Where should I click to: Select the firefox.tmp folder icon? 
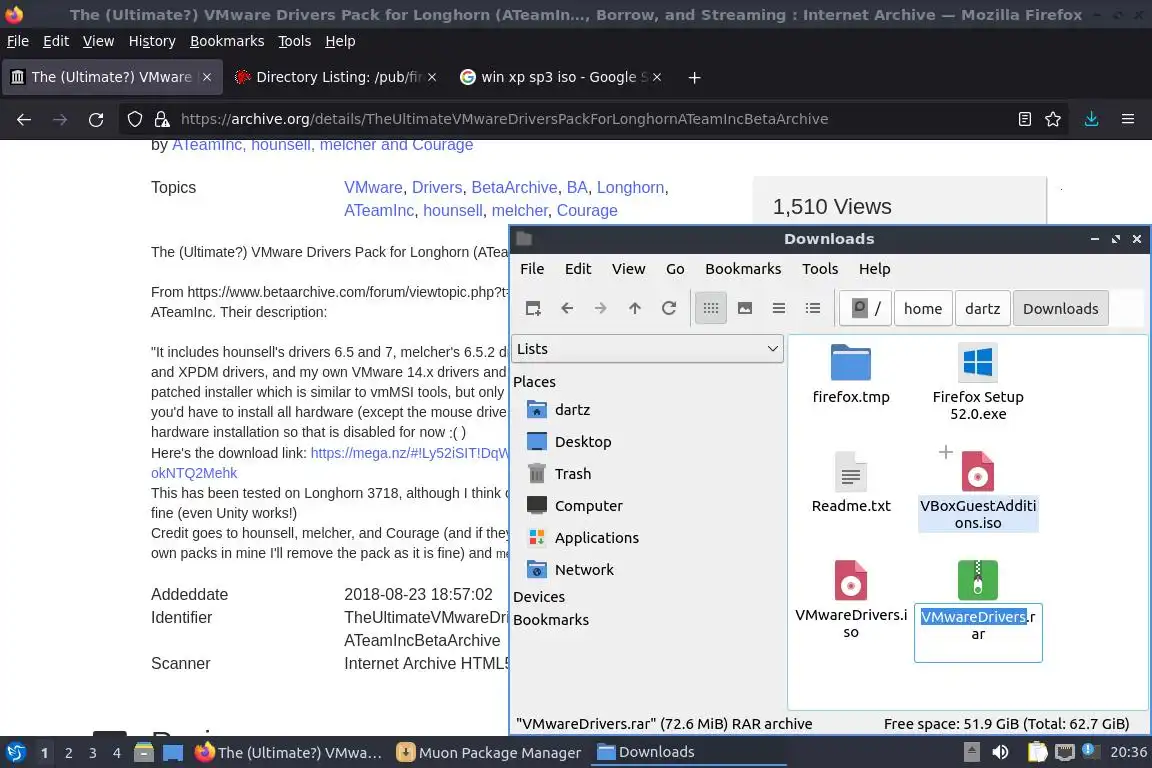pos(851,362)
